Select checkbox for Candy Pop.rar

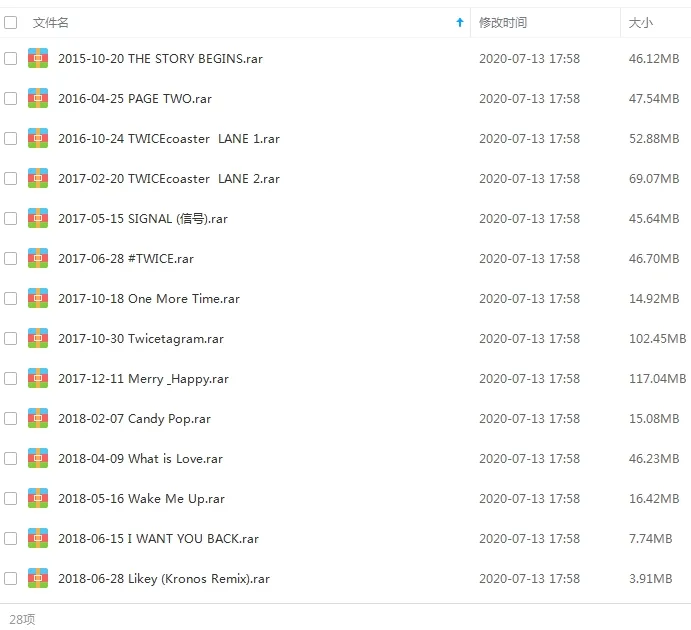tap(11, 419)
